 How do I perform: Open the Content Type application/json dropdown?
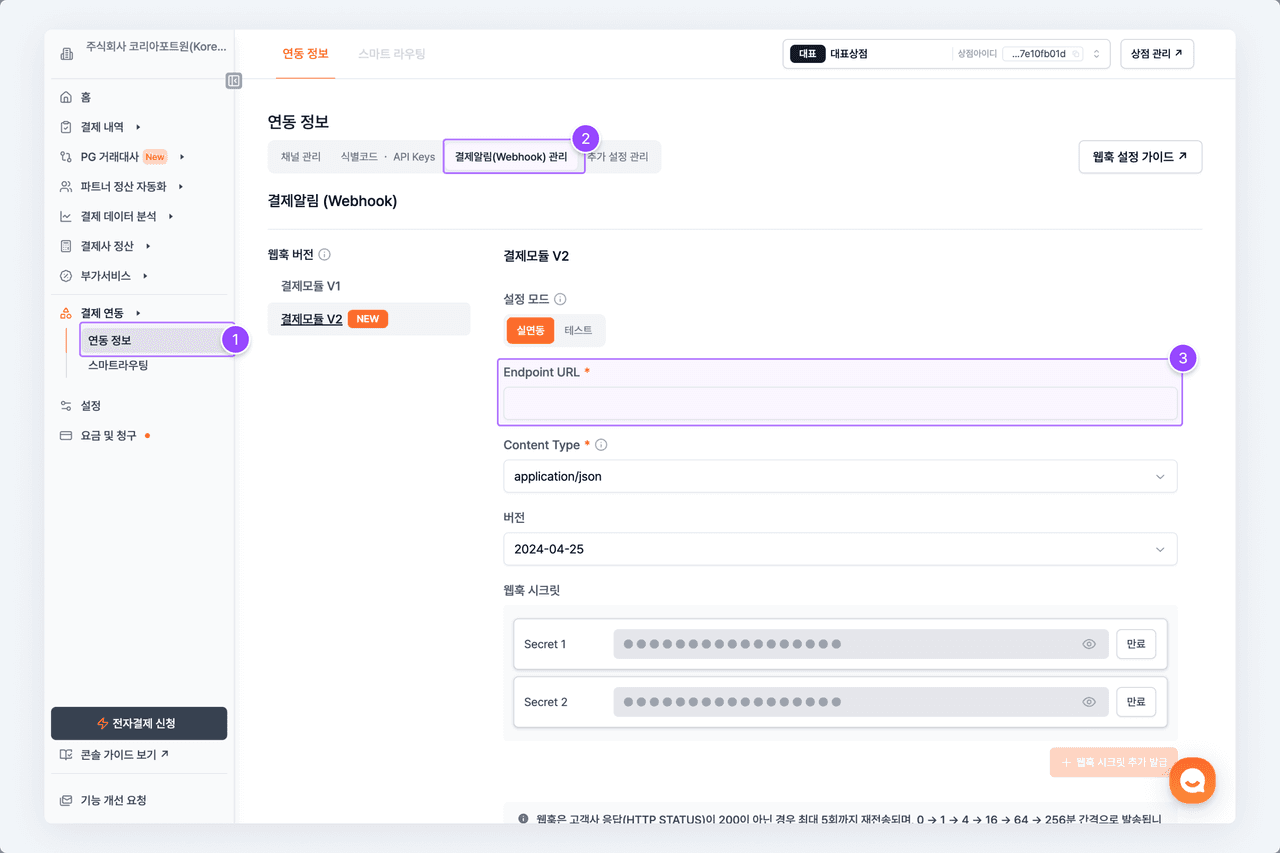[840, 477]
